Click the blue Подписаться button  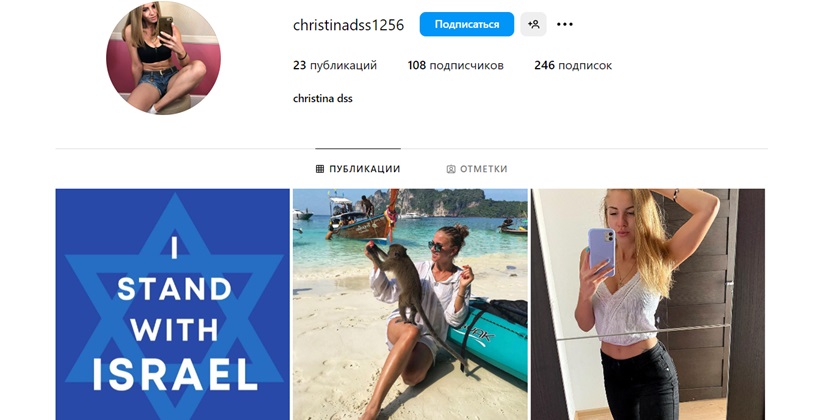[467, 24]
